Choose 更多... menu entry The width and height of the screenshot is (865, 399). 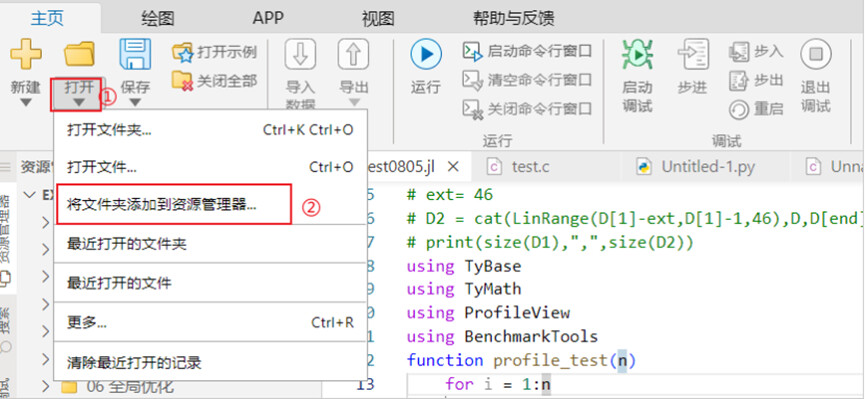pyautogui.click(x=210, y=322)
